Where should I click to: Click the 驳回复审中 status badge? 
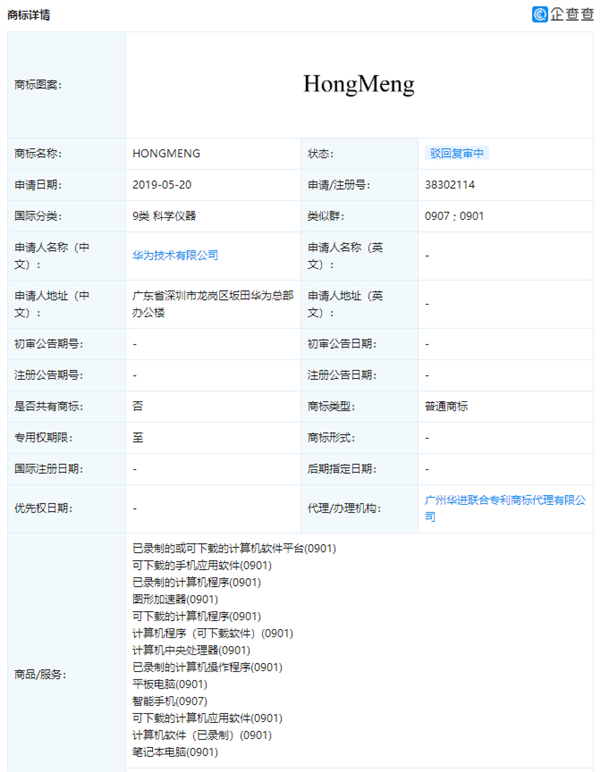pos(458,154)
